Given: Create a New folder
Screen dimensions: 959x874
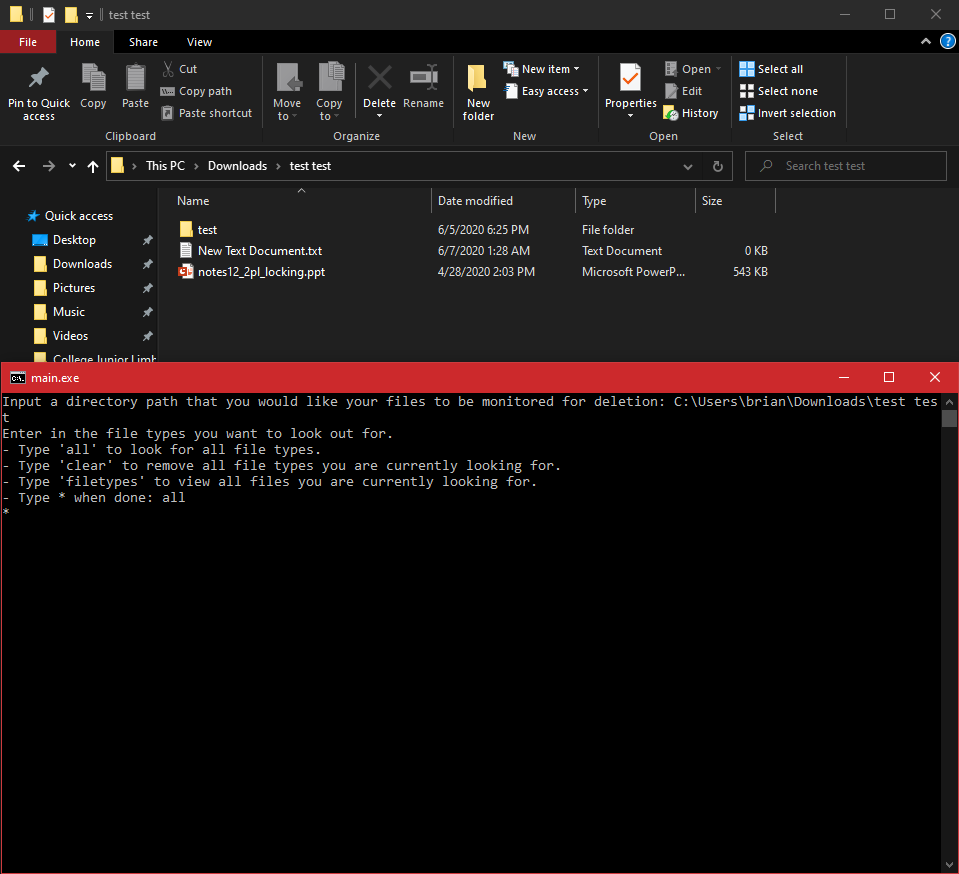Looking at the screenshot, I should [x=477, y=90].
